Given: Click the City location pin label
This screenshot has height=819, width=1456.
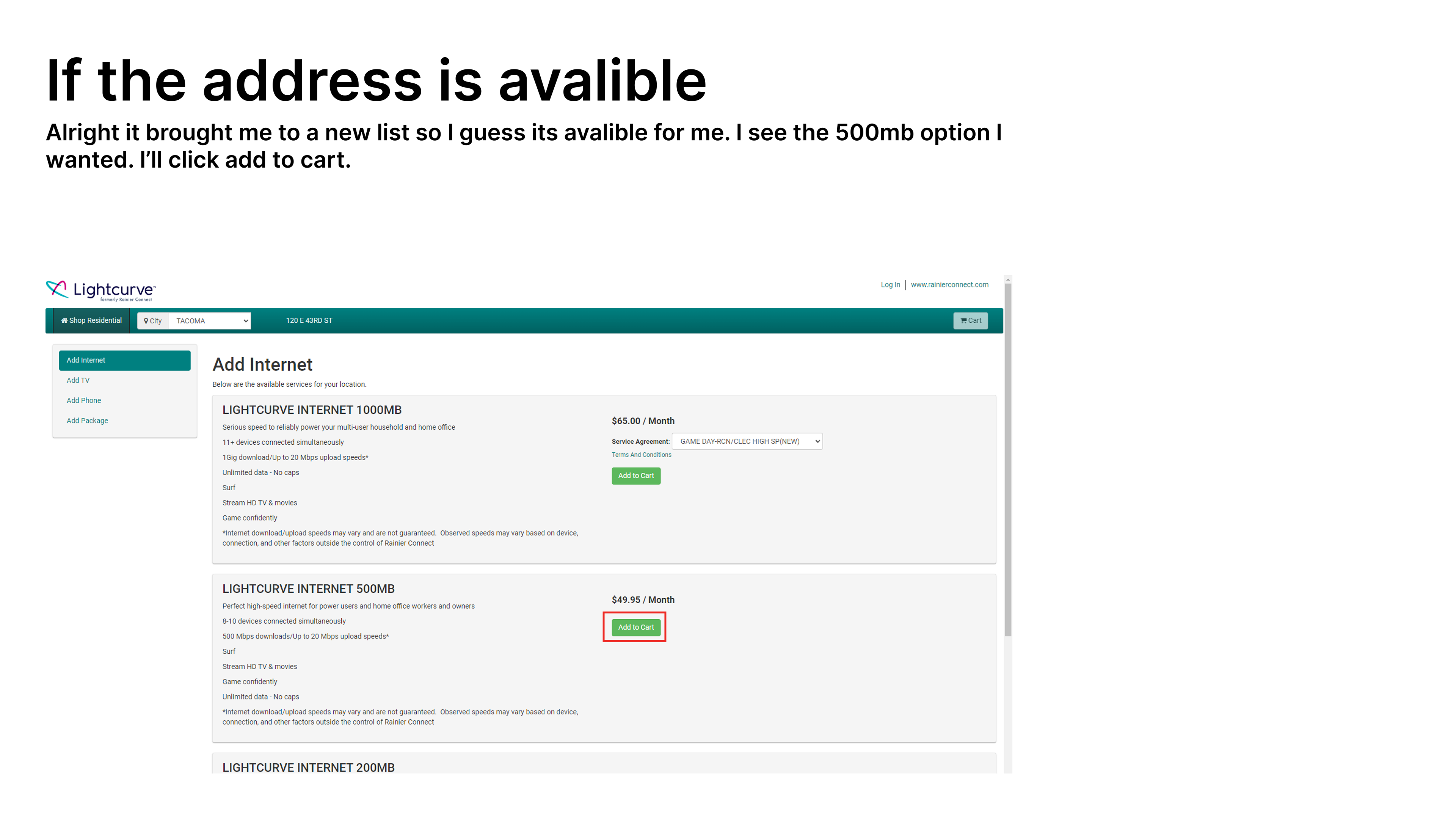Looking at the screenshot, I should (152, 320).
